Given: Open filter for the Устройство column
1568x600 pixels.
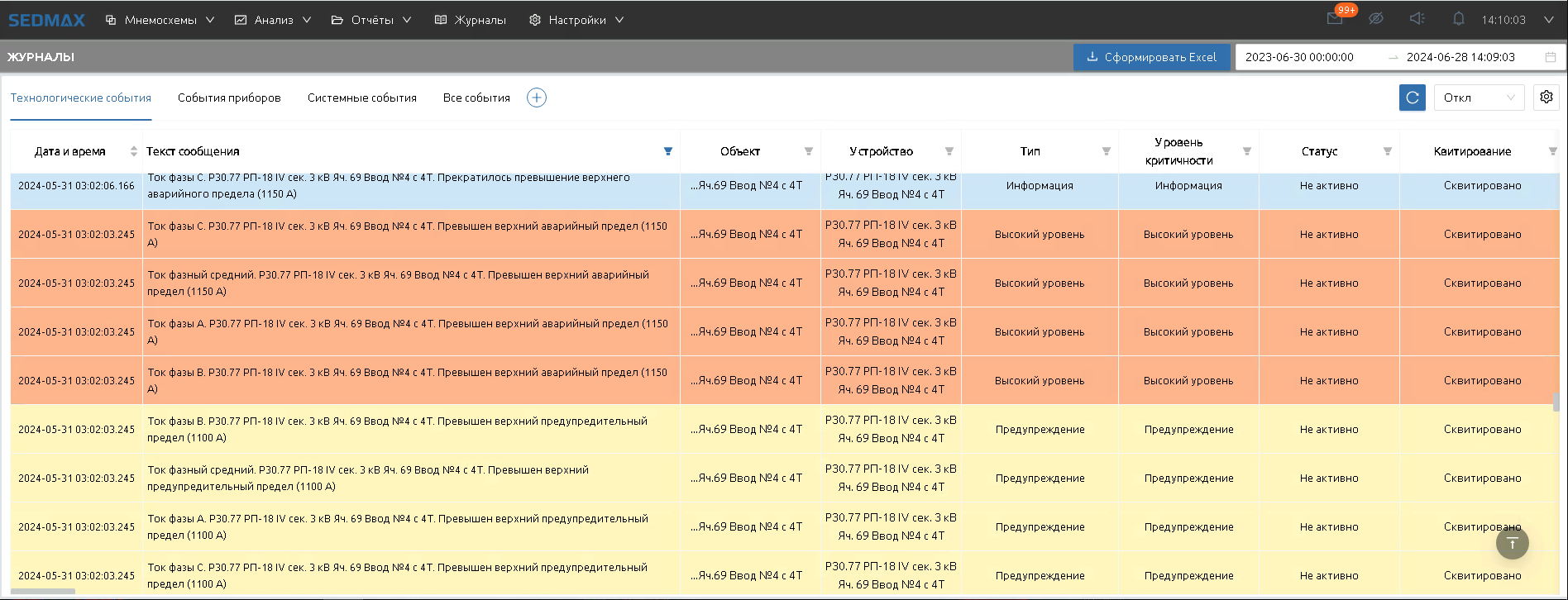Looking at the screenshot, I should 949,151.
